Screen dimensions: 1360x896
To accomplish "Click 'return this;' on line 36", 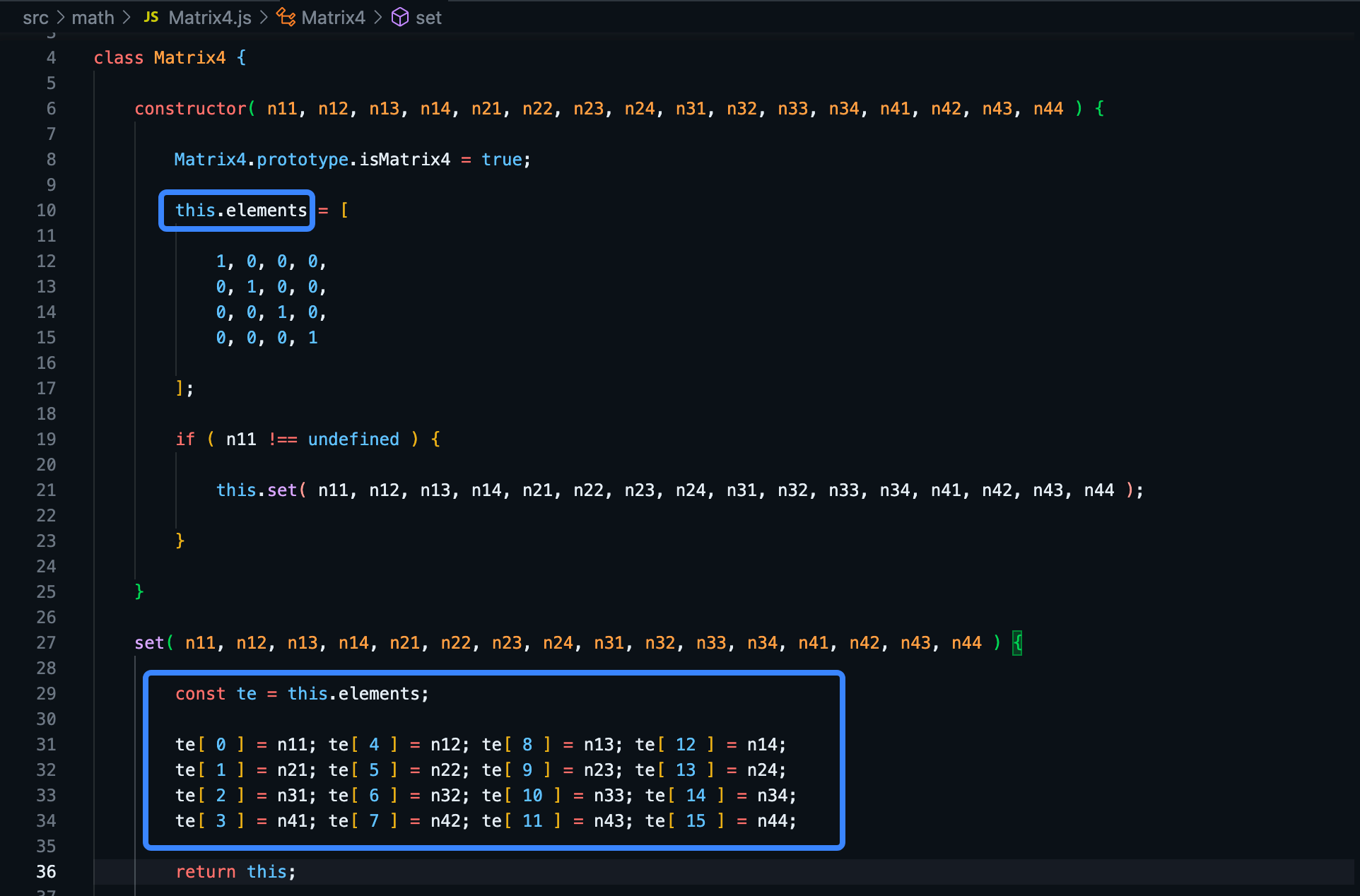I will point(235,872).
